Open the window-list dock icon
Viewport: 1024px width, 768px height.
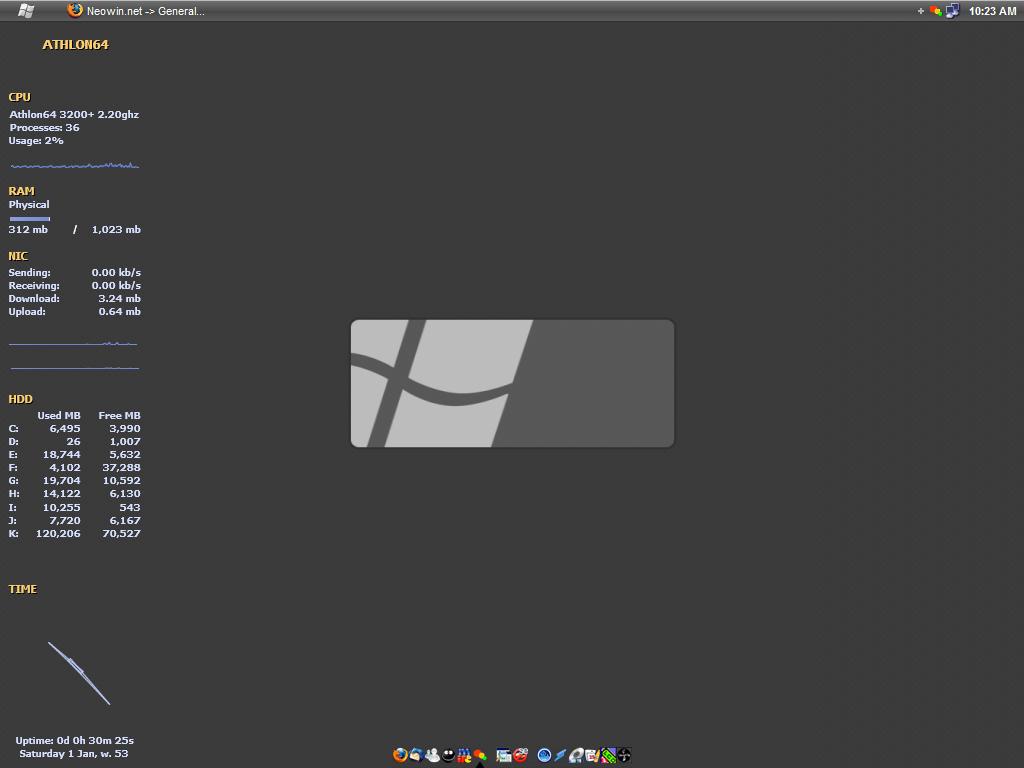(x=504, y=755)
